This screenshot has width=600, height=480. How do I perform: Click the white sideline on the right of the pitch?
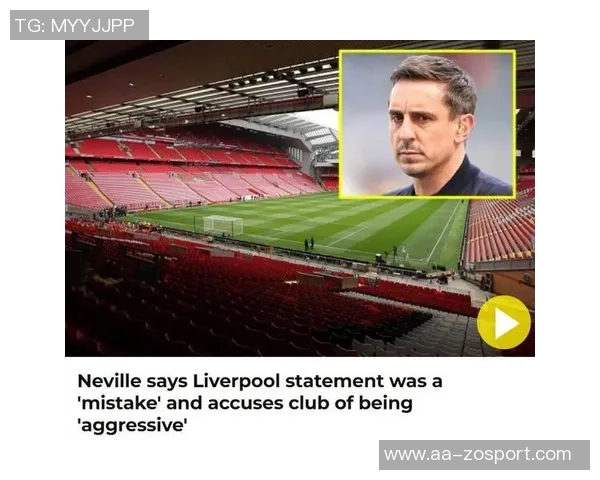(x=444, y=231)
